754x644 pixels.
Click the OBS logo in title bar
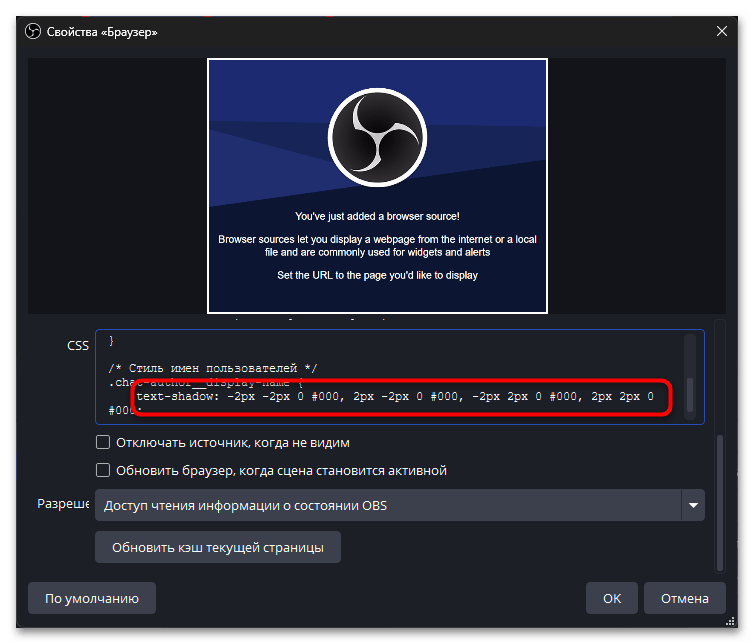[x=33, y=32]
